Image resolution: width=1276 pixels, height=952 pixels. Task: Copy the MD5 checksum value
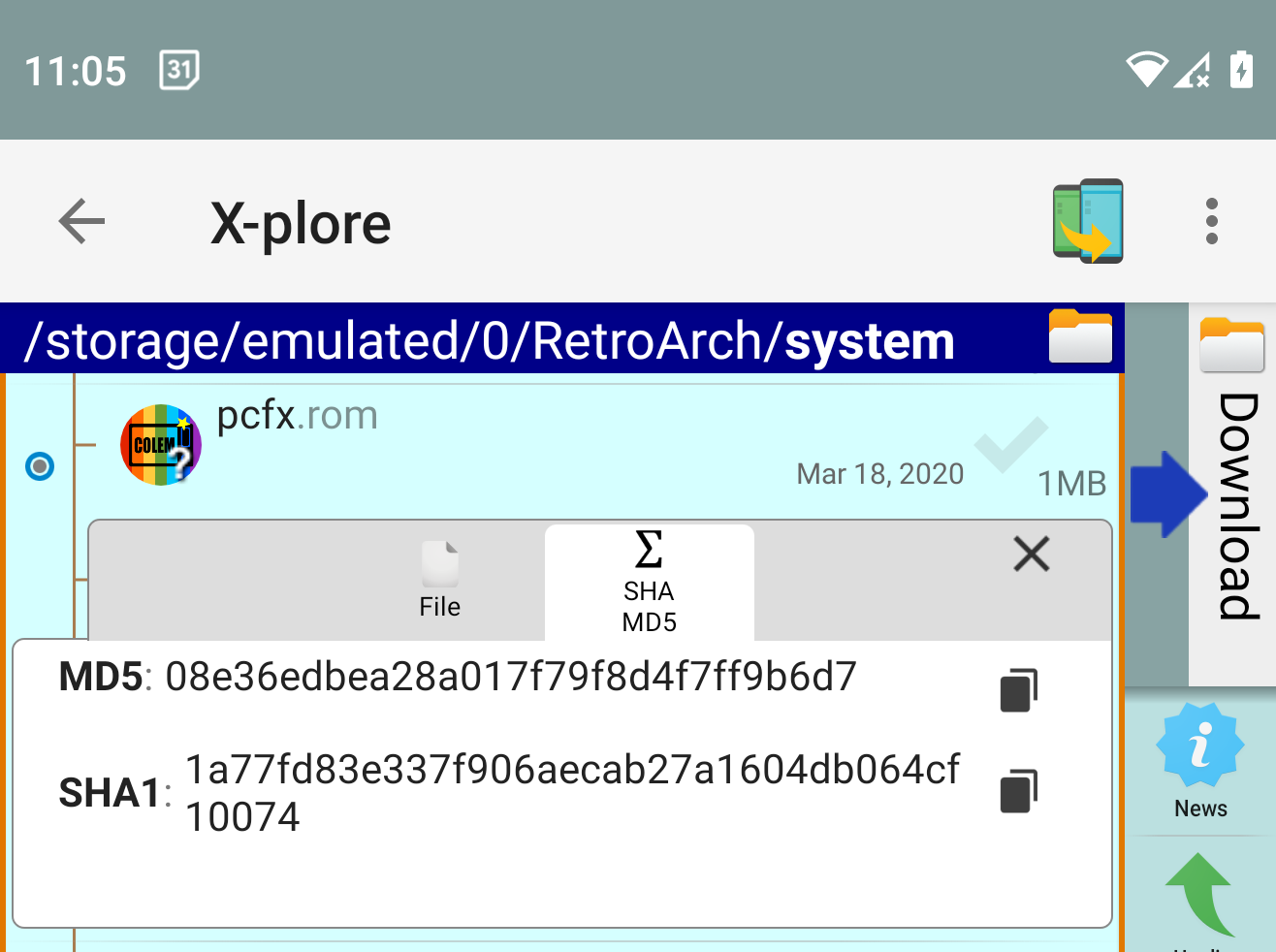tap(1018, 689)
